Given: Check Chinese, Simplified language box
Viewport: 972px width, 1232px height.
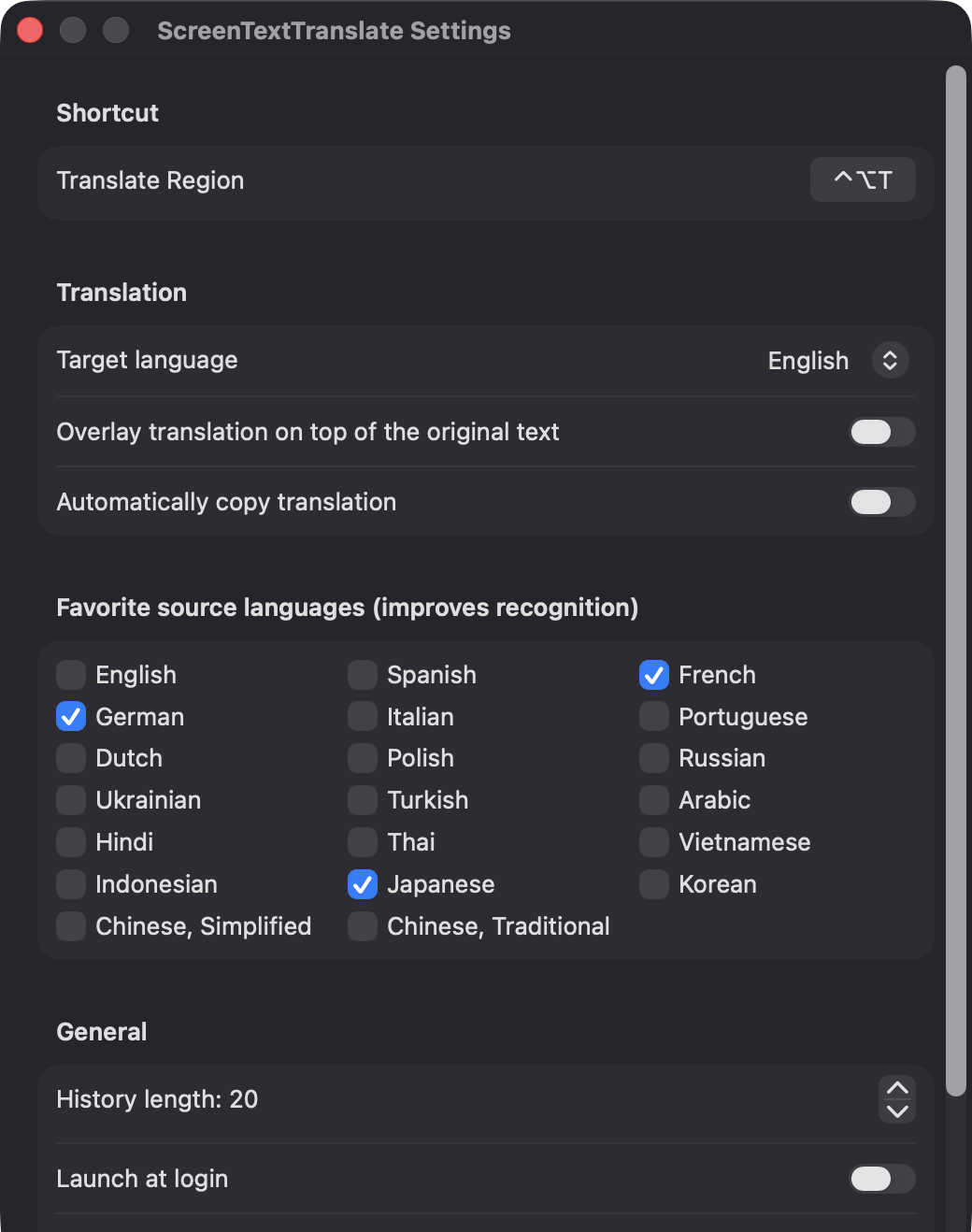Looking at the screenshot, I should (x=71, y=926).
